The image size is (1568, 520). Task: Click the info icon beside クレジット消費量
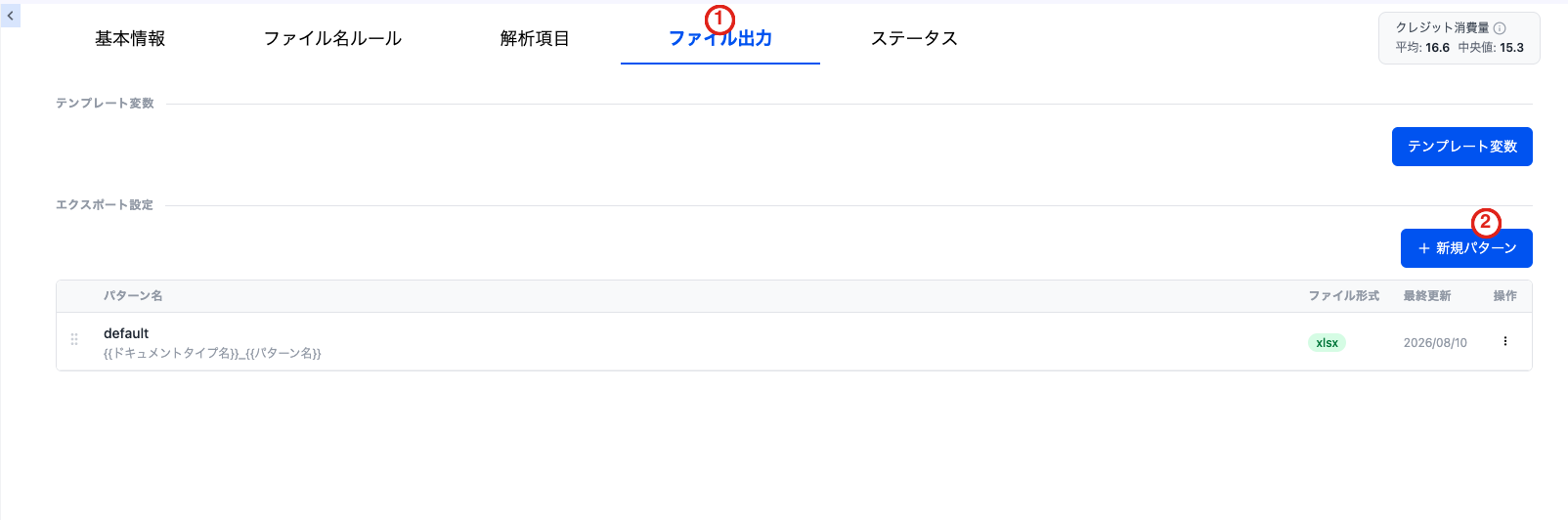pyautogui.click(x=1500, y=28)
